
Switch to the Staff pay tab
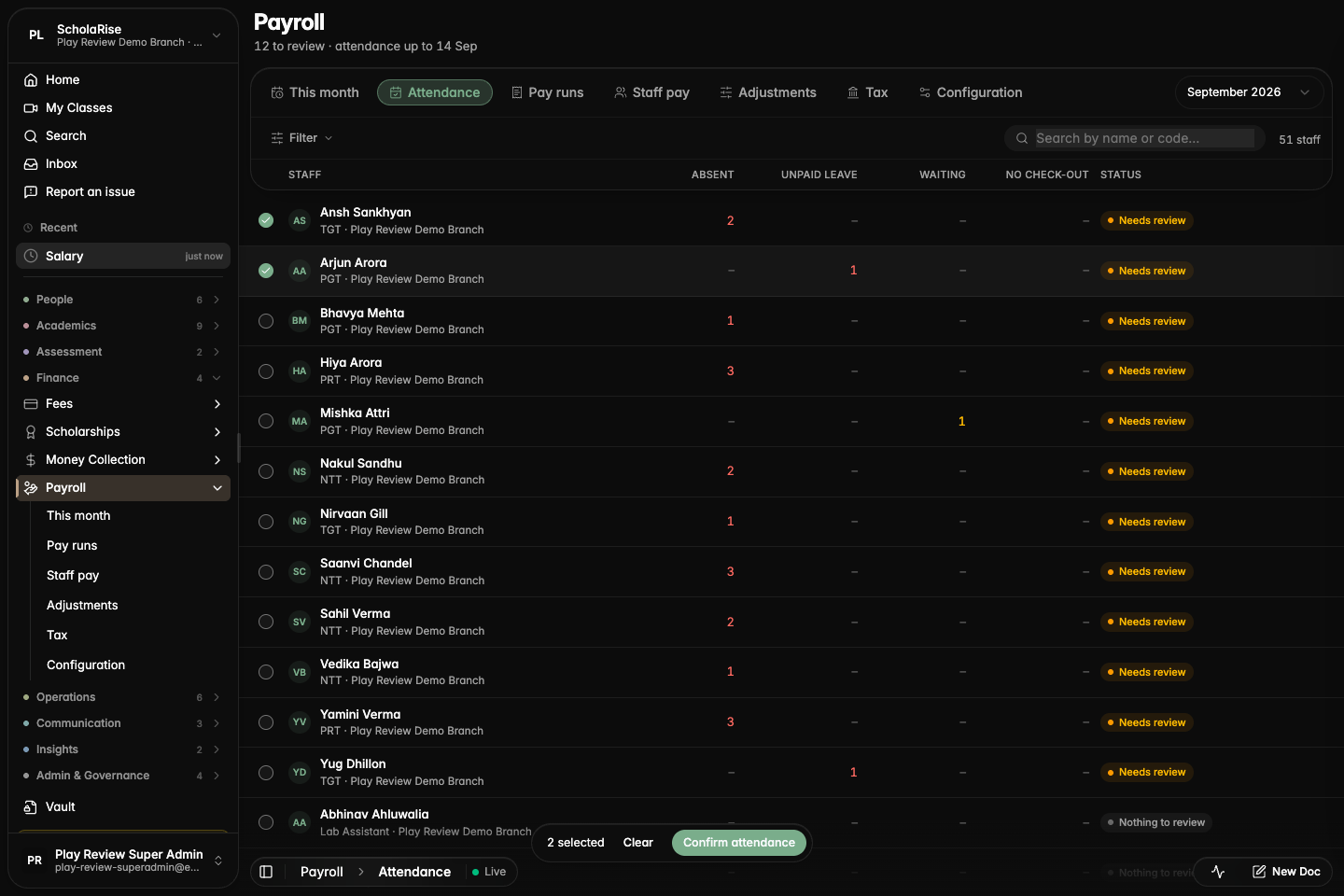click(x=651, y=92)
